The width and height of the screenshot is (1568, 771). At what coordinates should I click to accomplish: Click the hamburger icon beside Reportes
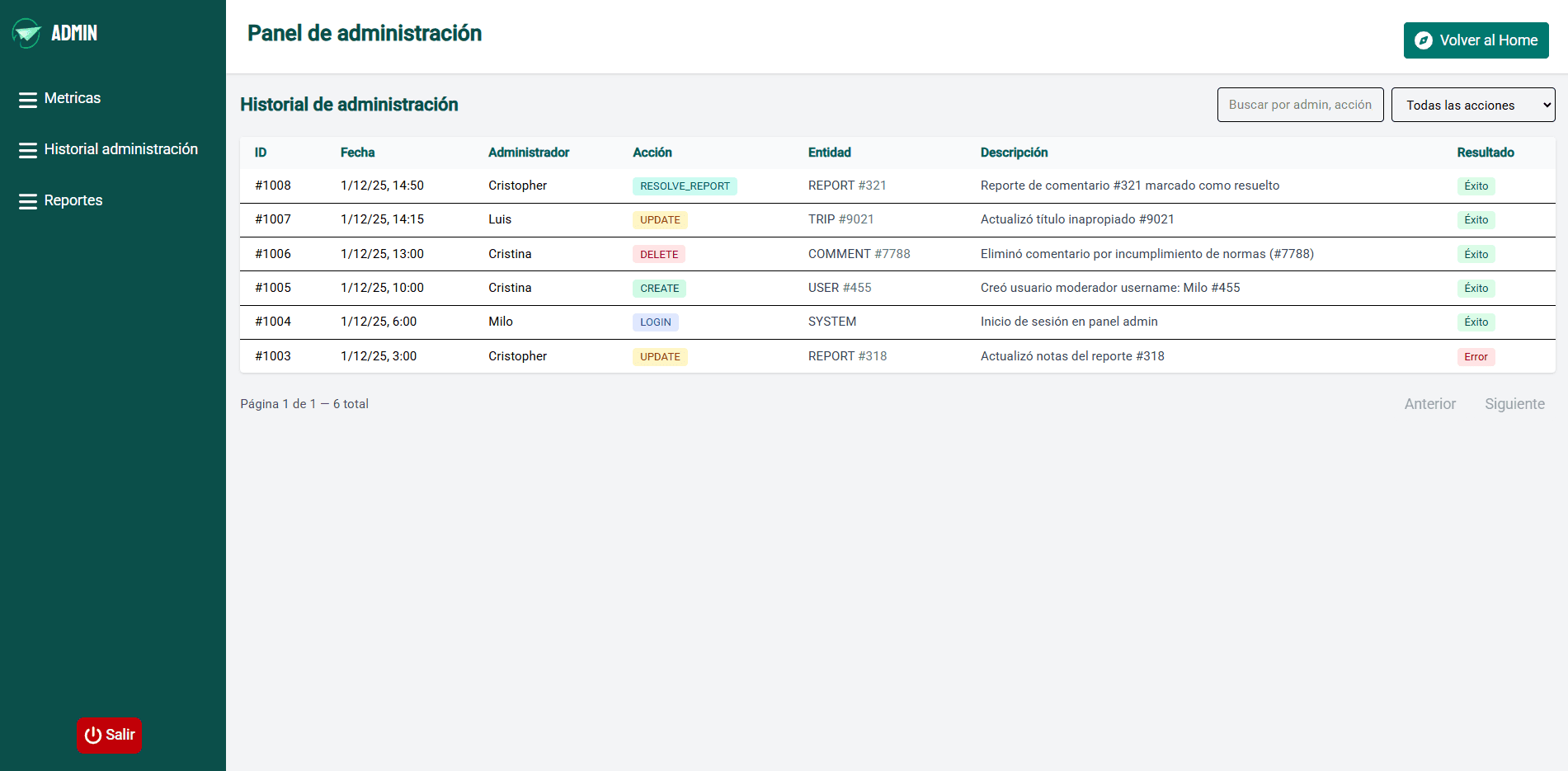27,200
